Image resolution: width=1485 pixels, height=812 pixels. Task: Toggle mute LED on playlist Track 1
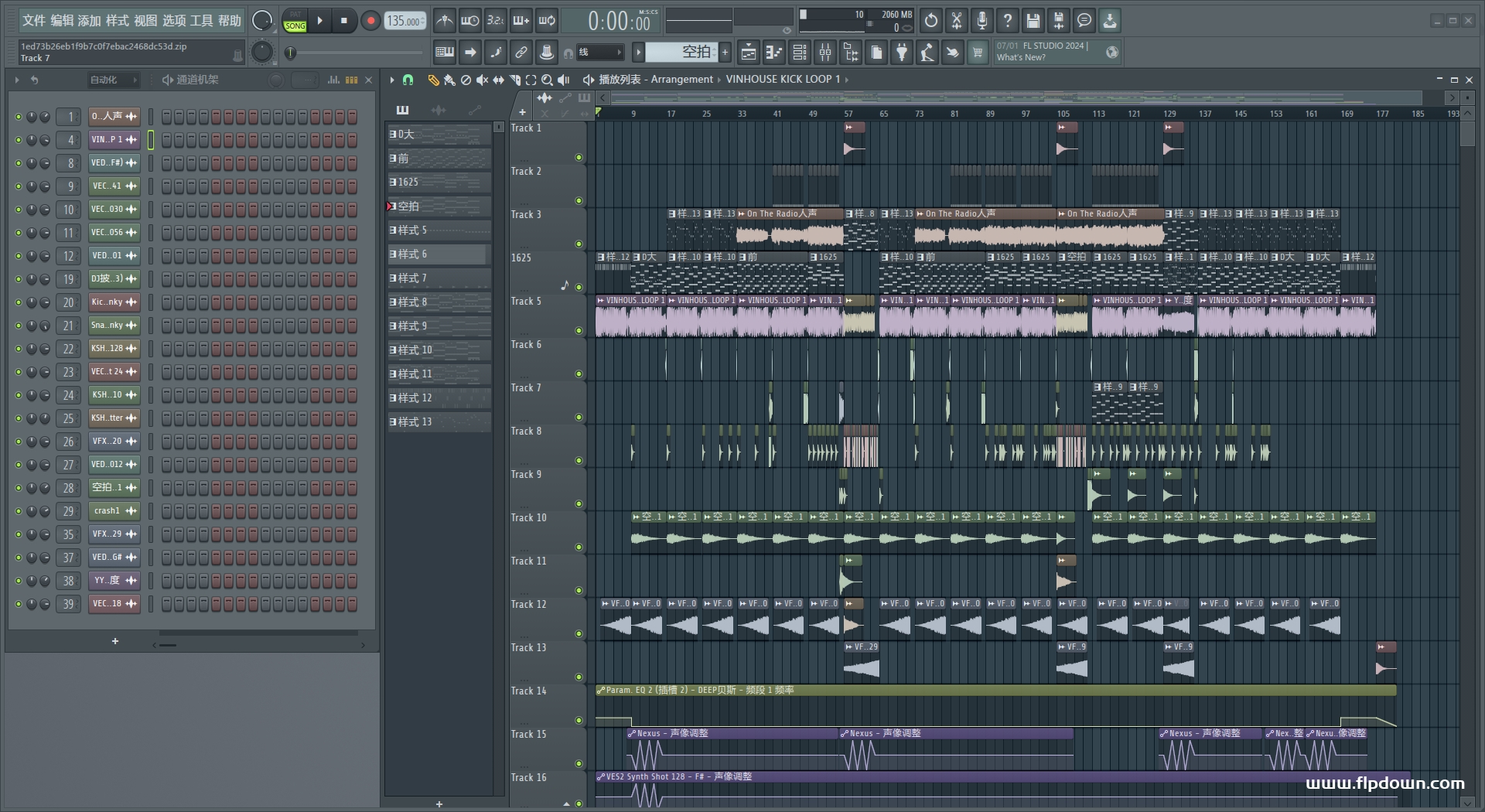point(579,158)
